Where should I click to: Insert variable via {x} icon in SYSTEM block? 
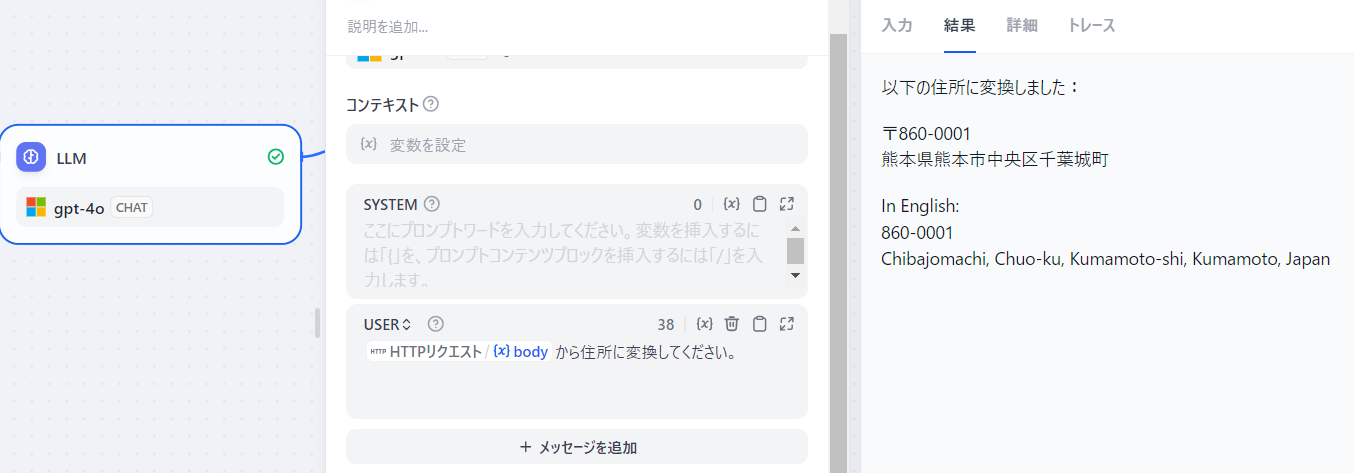pos(731,204)
